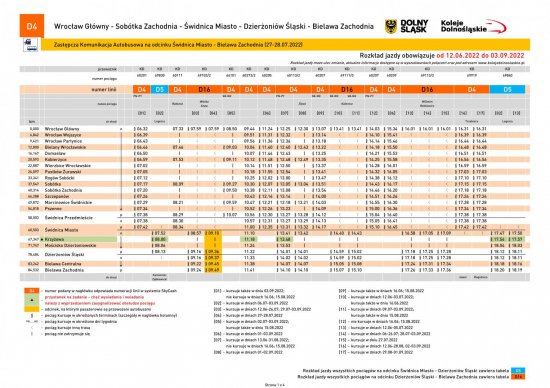
Task: Click the Koleje Dolnośląskie red arrow logo
Action: (496, 26)
